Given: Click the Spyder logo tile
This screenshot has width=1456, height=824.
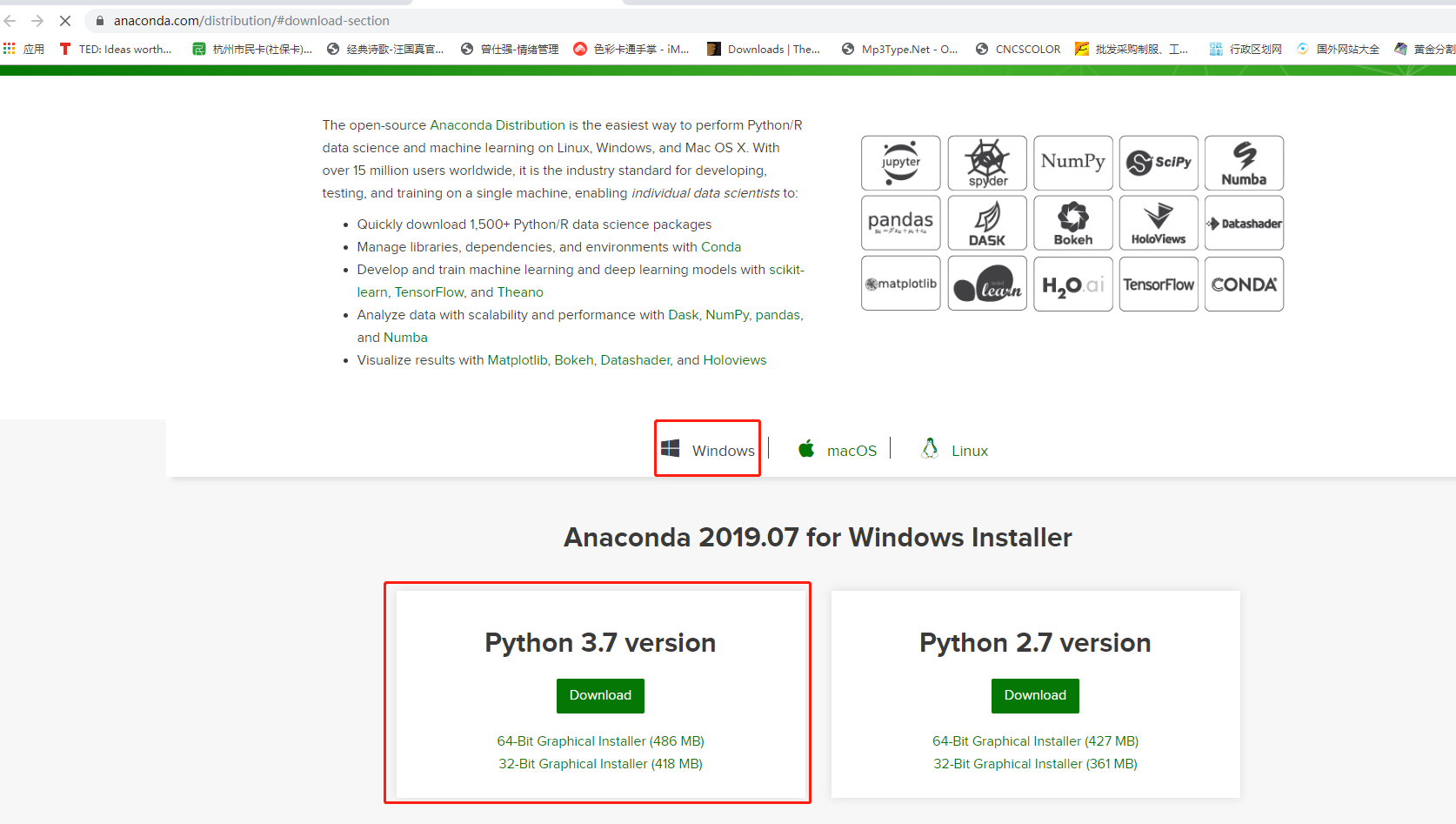Looking at the screenshot, I should 987,163.
